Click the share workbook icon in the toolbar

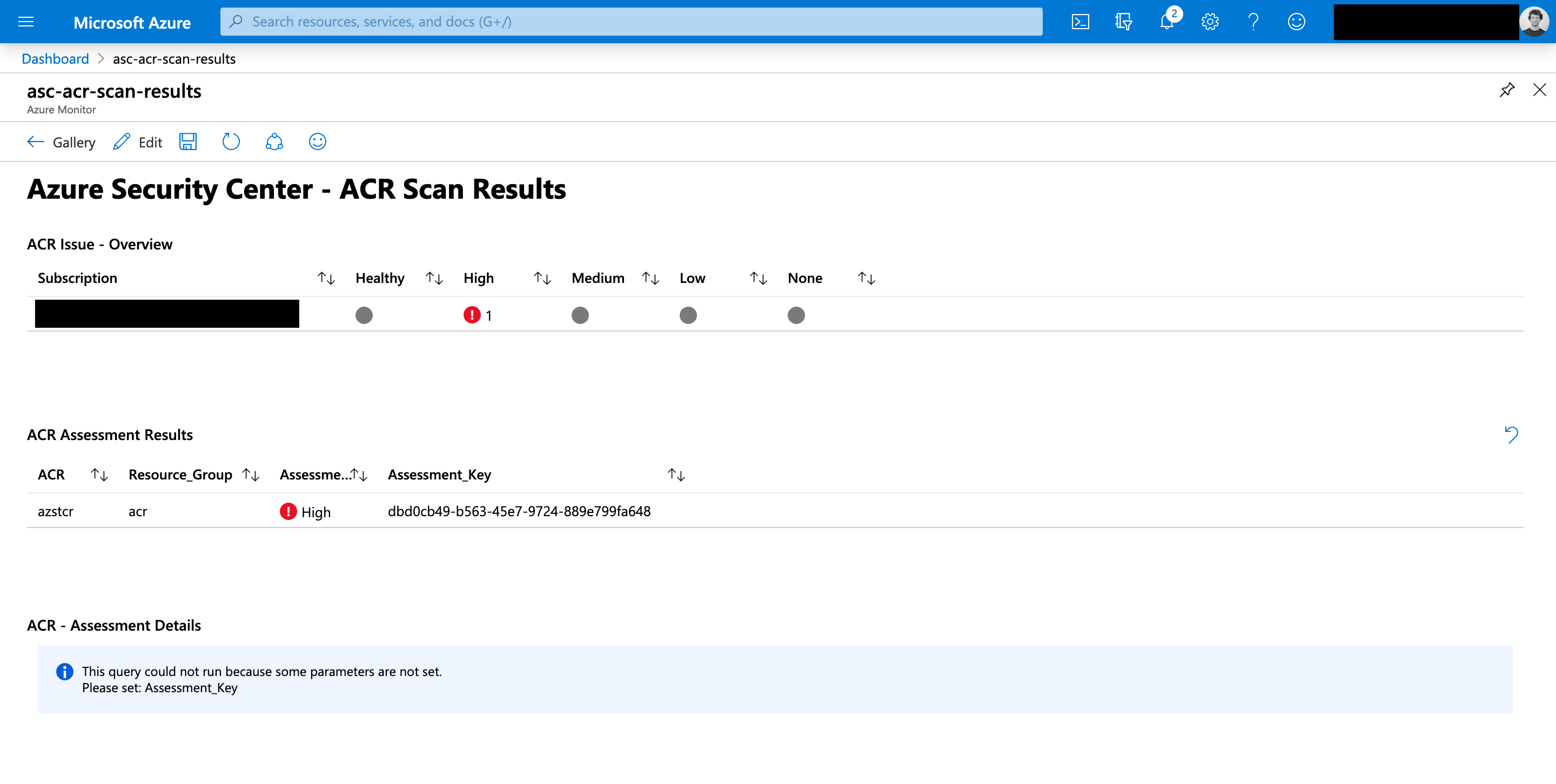point(274,142)
